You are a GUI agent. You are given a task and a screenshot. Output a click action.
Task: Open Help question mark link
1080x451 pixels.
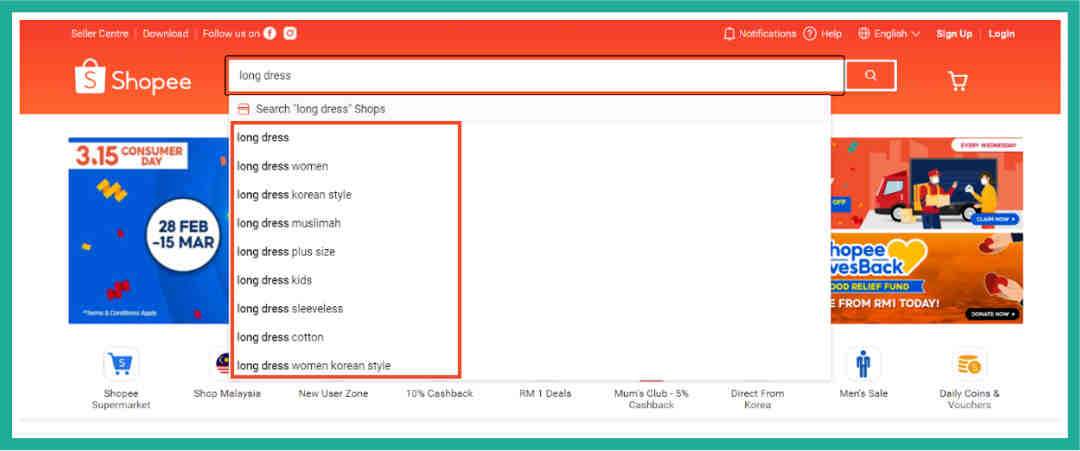point(822,34)
